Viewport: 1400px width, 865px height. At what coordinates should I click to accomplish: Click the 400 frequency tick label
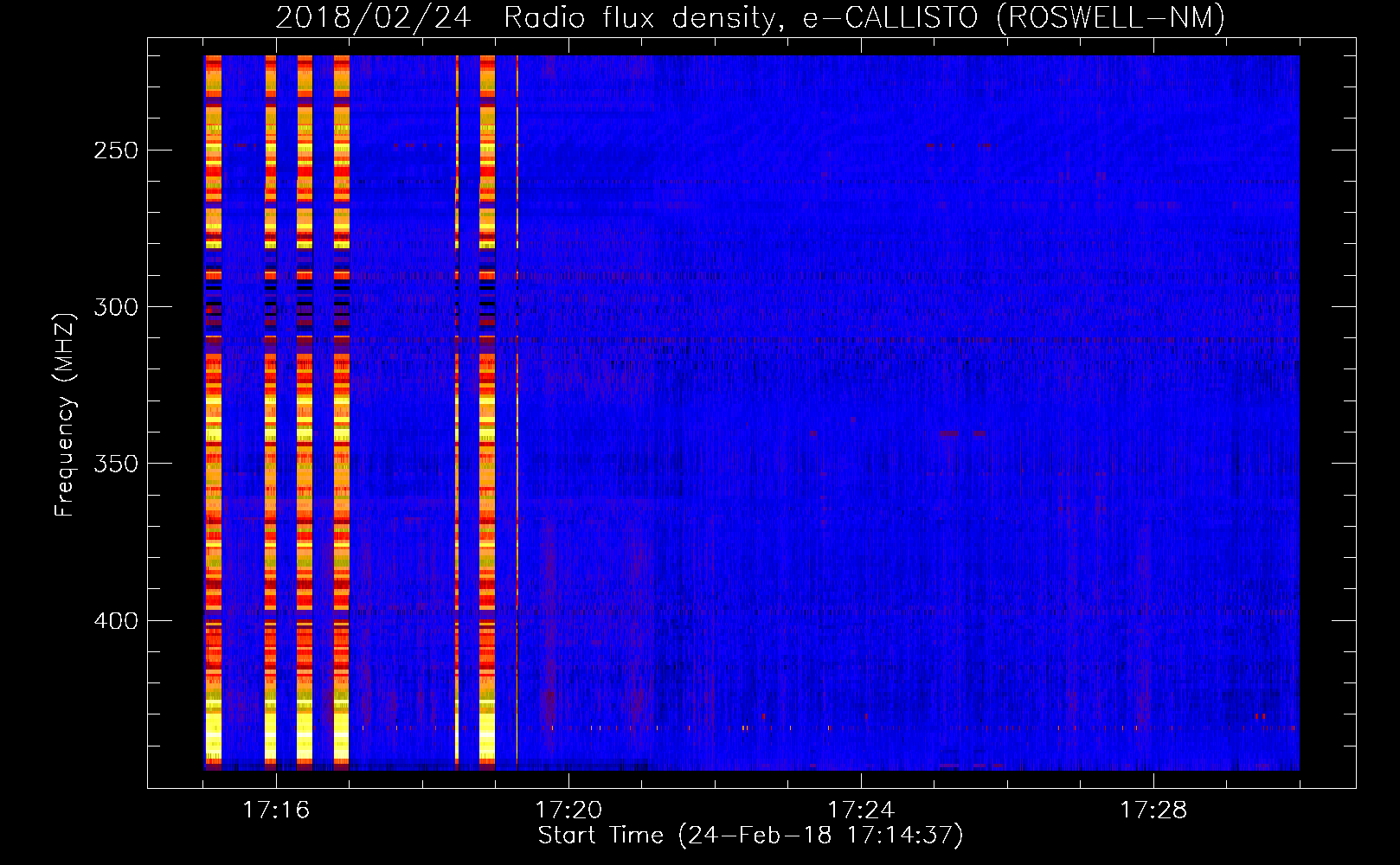pos(116,621)
